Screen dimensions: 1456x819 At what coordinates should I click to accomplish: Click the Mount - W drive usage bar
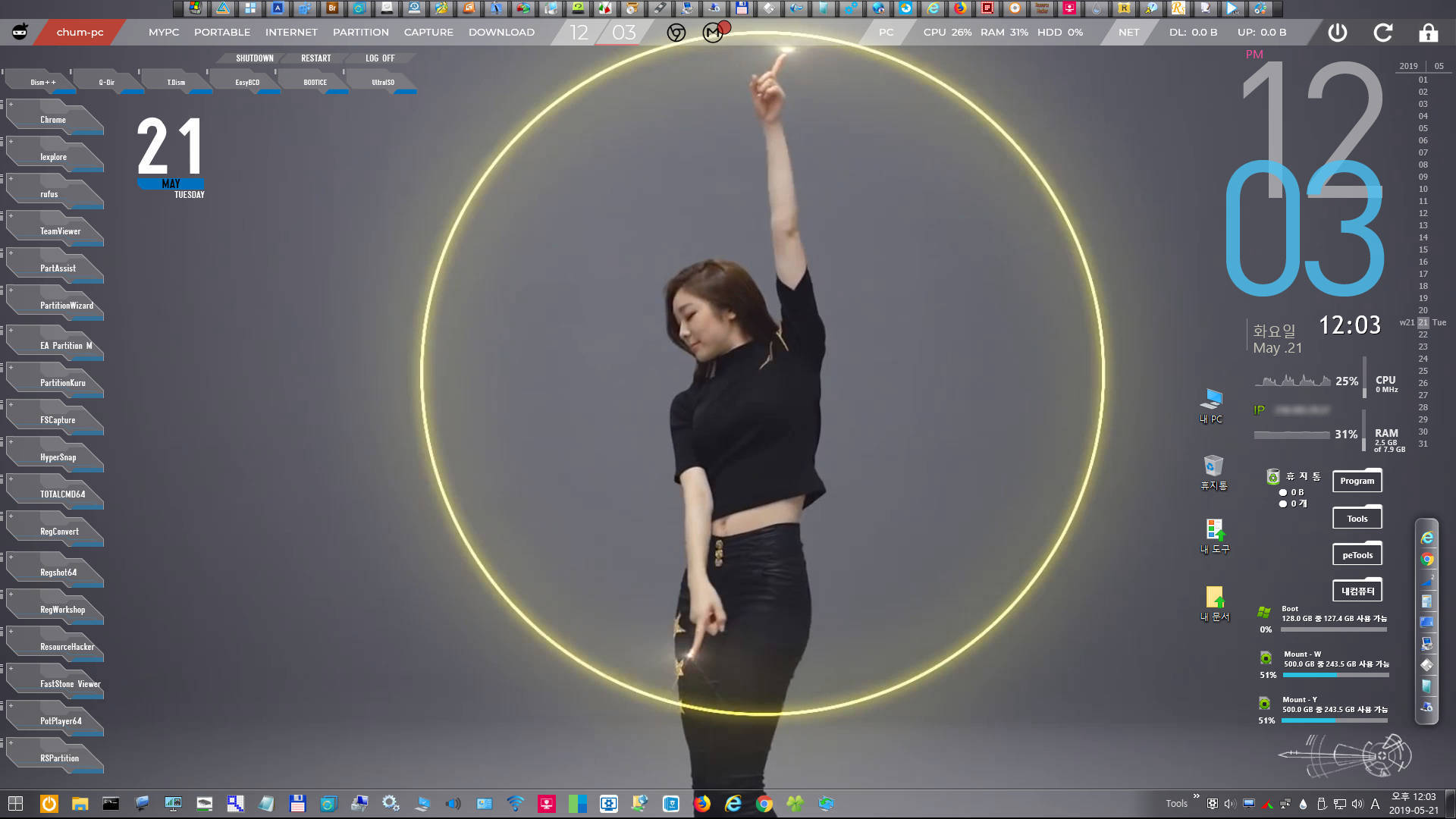click(1335, 675)
